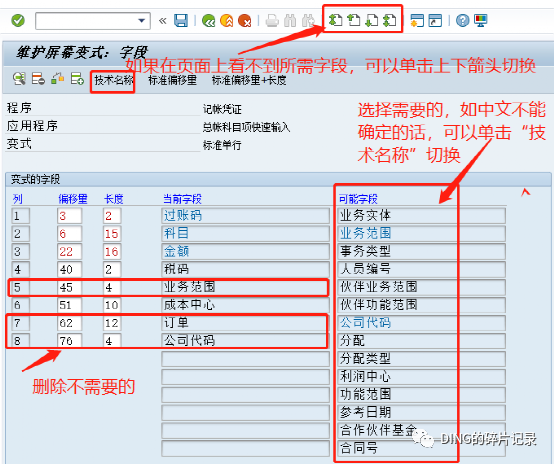Click the first empty current-field row
The image size is (554, 464).
click(x=245, y=359)
